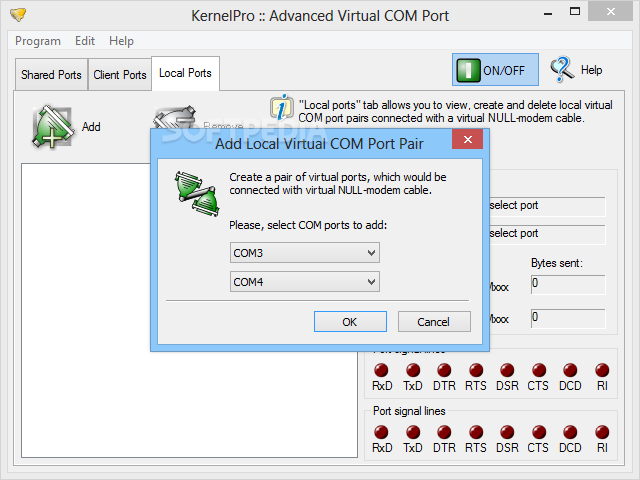
Task: Click lower RI signal indicator
Action: (x=602, y=432)
